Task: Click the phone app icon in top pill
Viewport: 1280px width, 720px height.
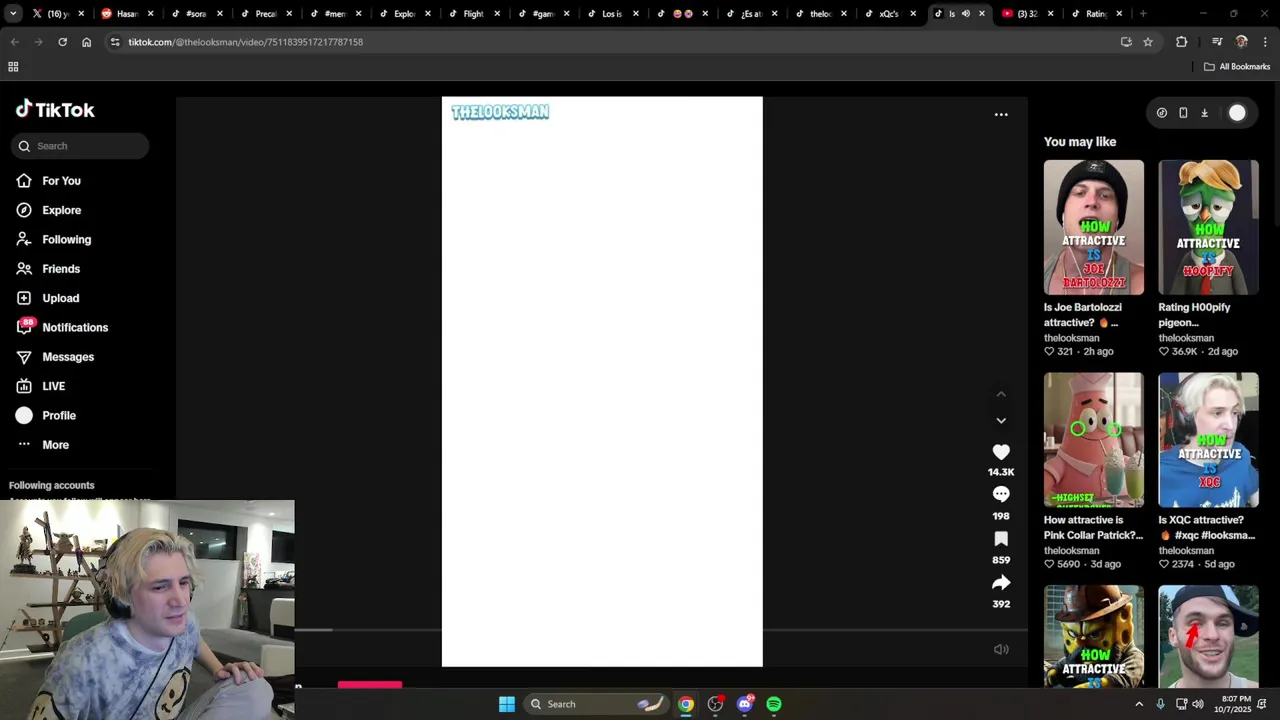Action: pos(1183,113)
